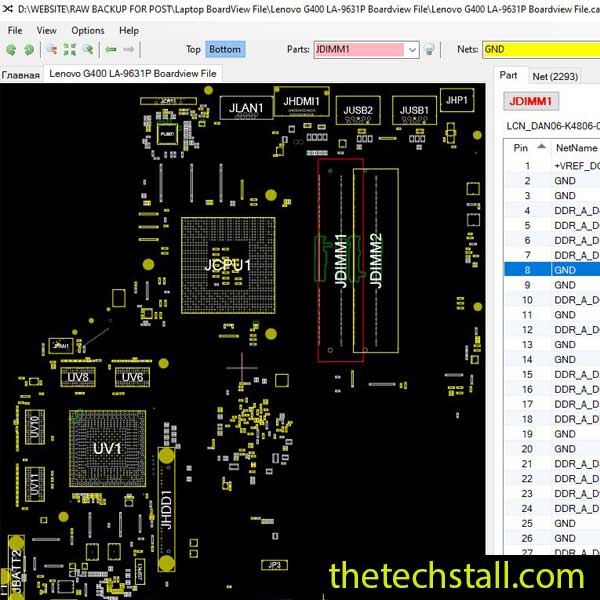
Task: Select pin 13 GND row
Action: (x=552, y=345)
